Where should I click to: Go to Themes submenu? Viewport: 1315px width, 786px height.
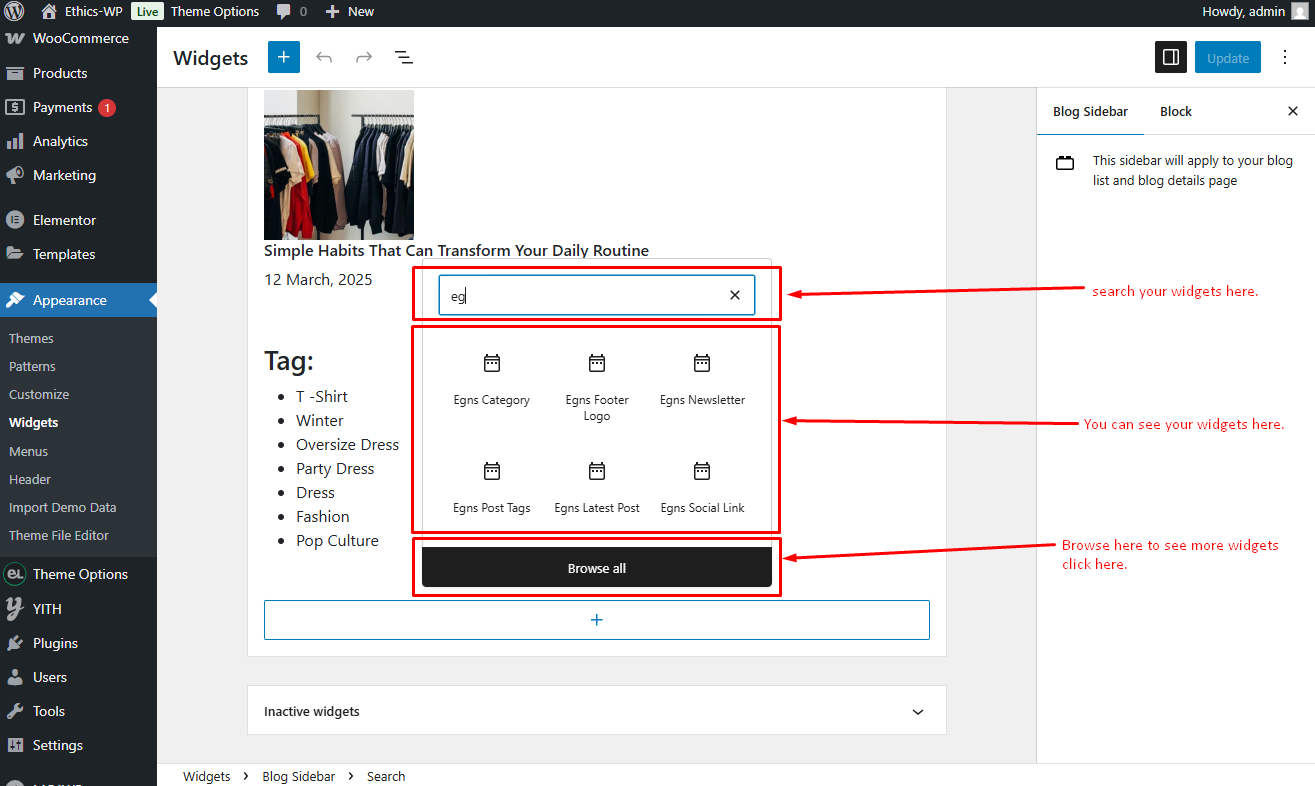click(31, 338)
